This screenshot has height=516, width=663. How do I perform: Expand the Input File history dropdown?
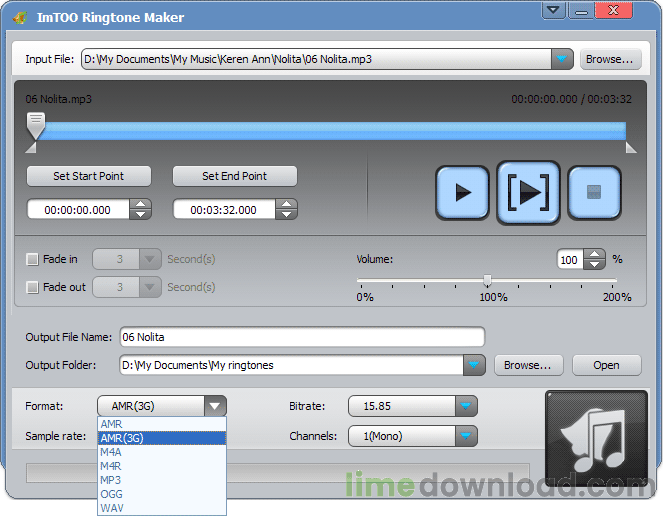562,59
